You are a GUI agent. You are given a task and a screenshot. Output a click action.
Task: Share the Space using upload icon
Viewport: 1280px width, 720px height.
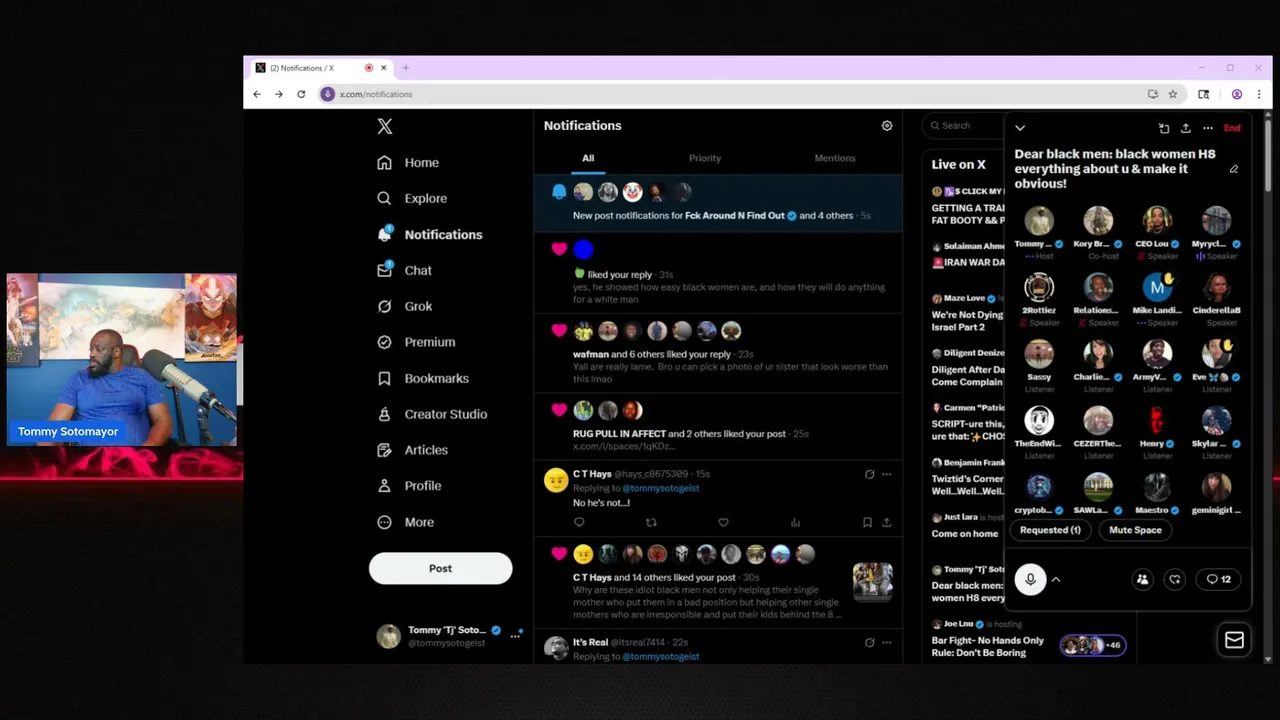(x=1186, y=128)
